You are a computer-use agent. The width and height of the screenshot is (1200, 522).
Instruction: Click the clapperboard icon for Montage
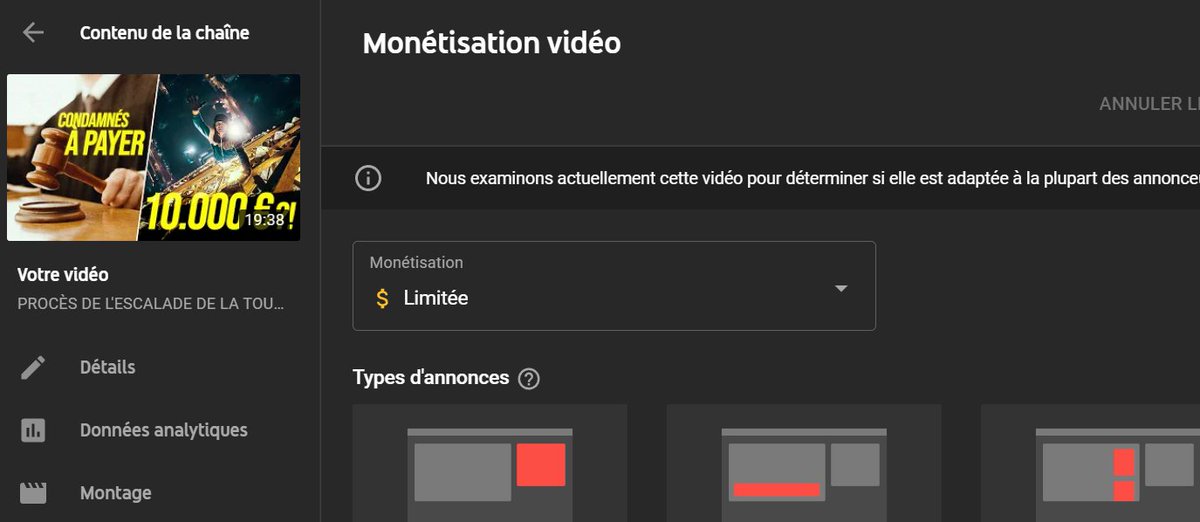point(33,493)
